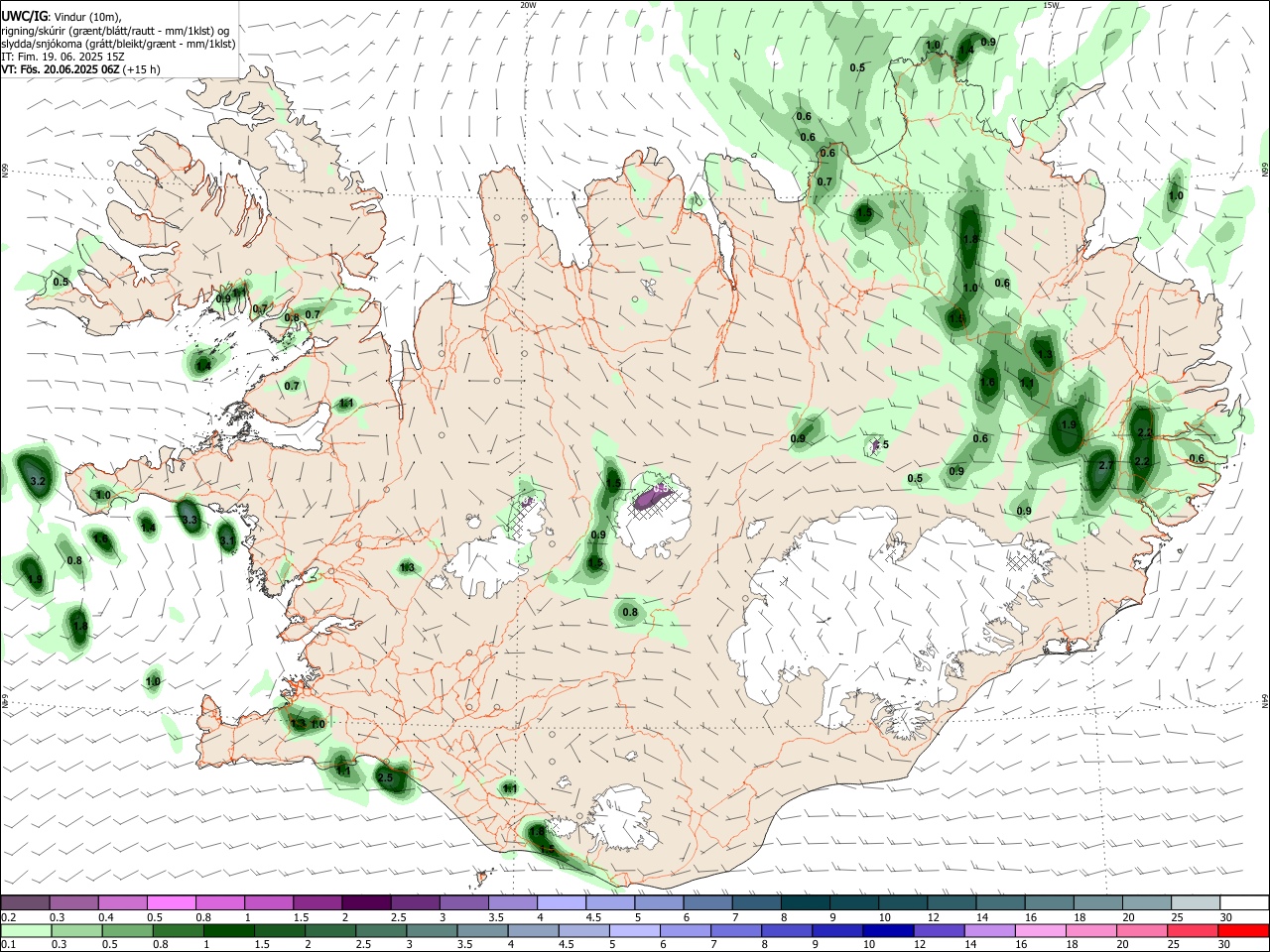Click the 3.3 rain value on the map
Screen dimensions: 1270x952
pyautogui.click(x=190, y=519)
